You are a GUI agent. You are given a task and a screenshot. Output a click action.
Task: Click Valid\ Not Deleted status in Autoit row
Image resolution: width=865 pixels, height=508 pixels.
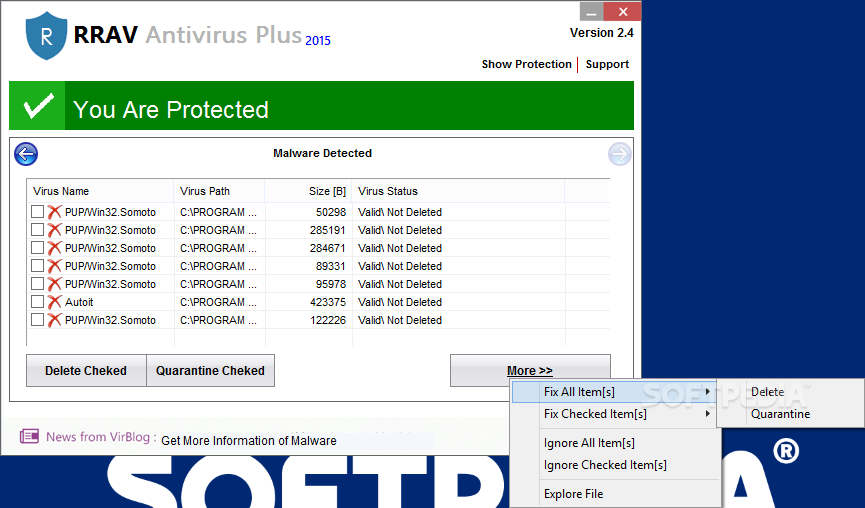pyautogui.click(x=400, y=302)
